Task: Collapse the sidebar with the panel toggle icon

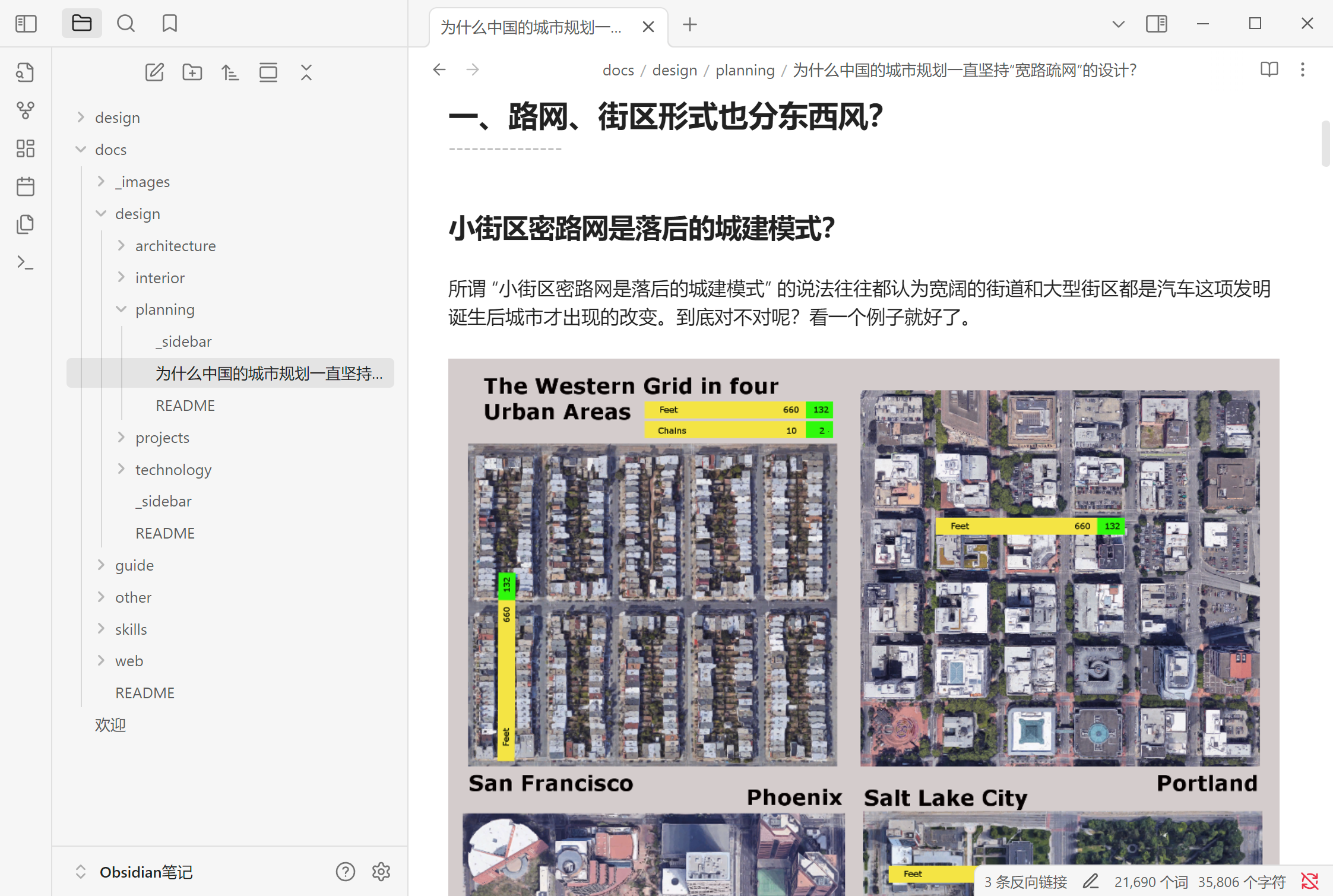Action: 25,23
